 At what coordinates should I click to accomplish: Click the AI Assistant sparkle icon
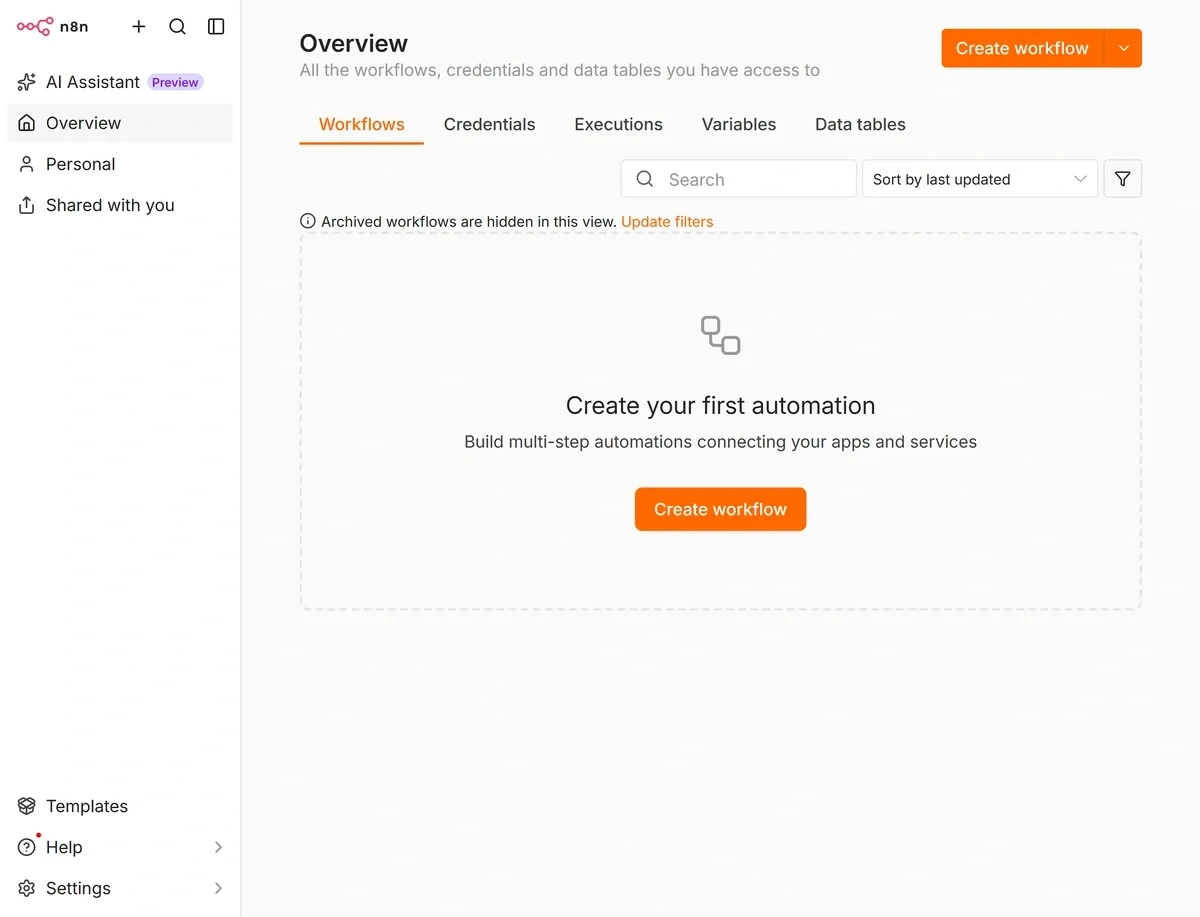pos(27,82)
